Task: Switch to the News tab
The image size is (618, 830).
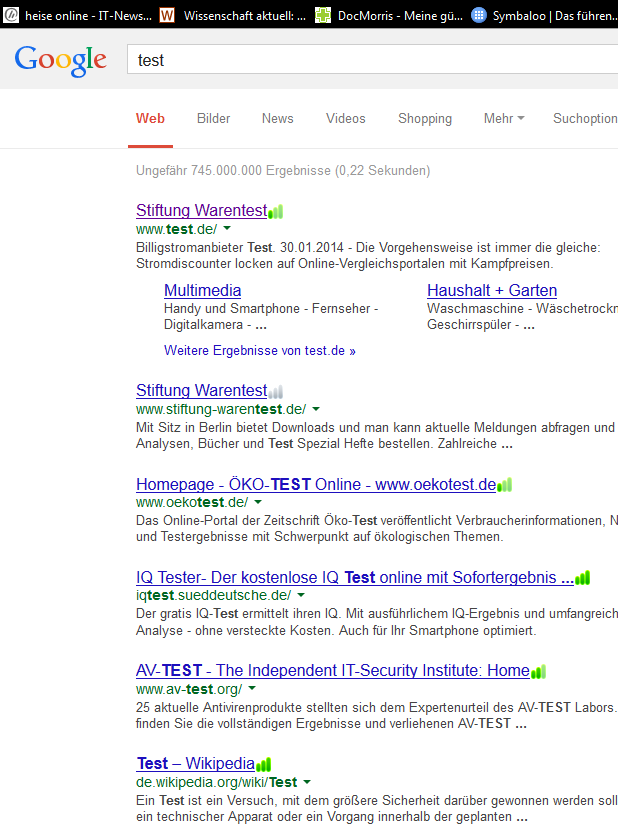Action: coord(277,119)
